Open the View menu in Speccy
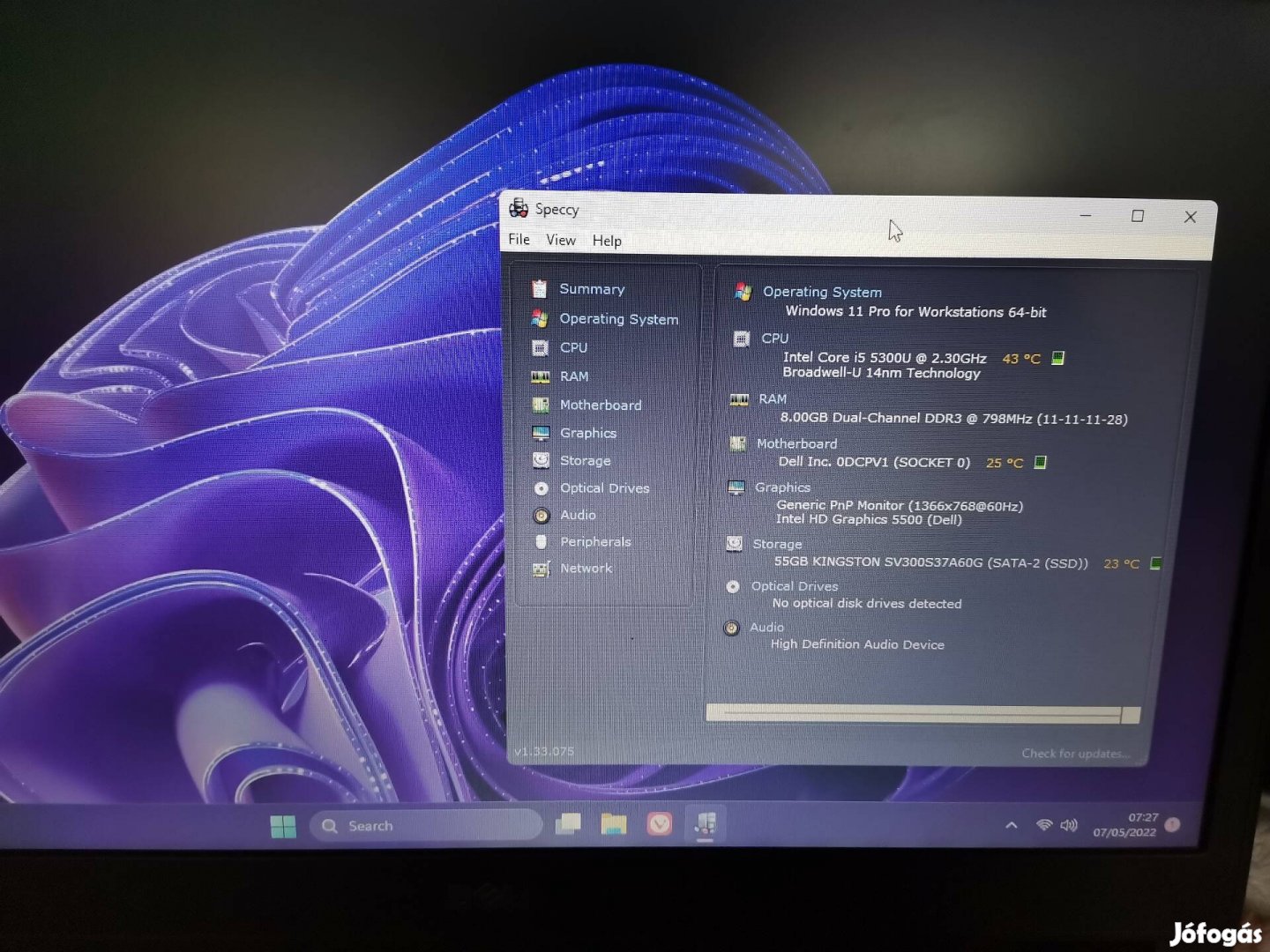The height and width of the screenshot is (952, 1270). 561,240
